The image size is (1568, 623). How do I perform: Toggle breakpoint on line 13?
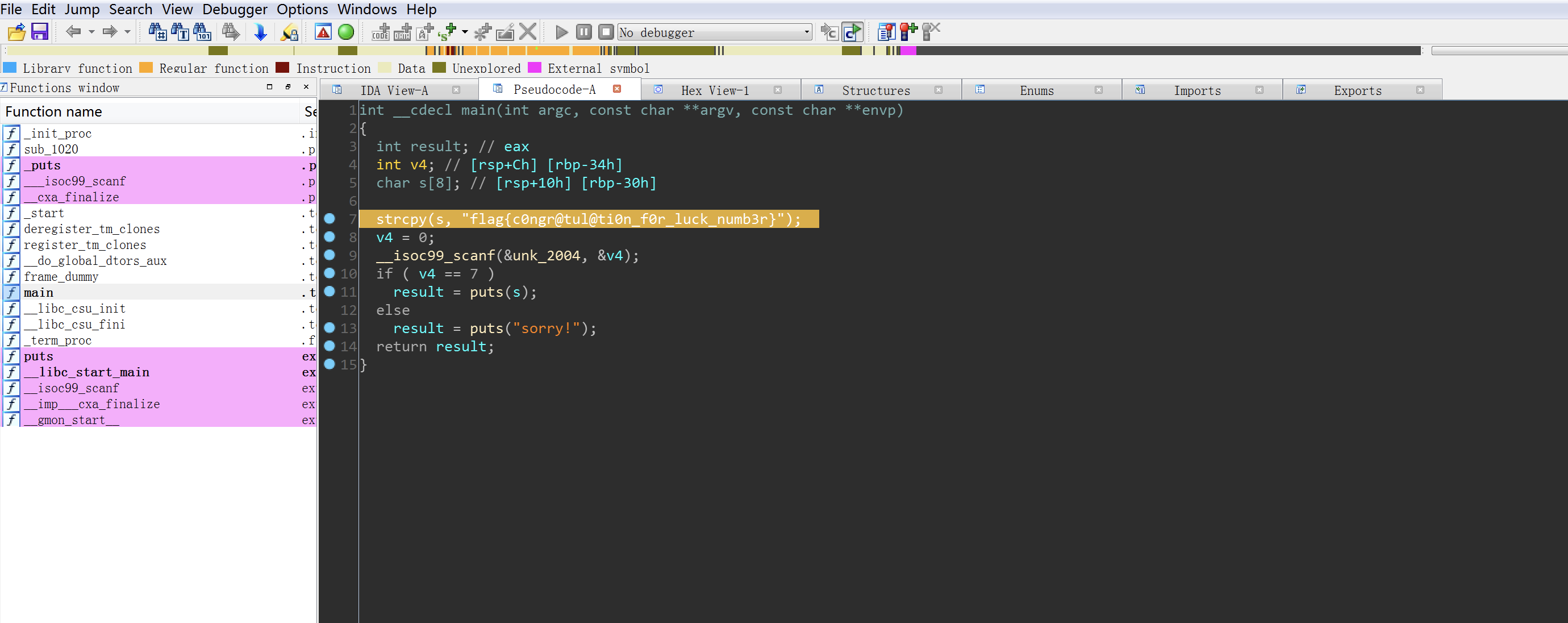click(332, 328)
